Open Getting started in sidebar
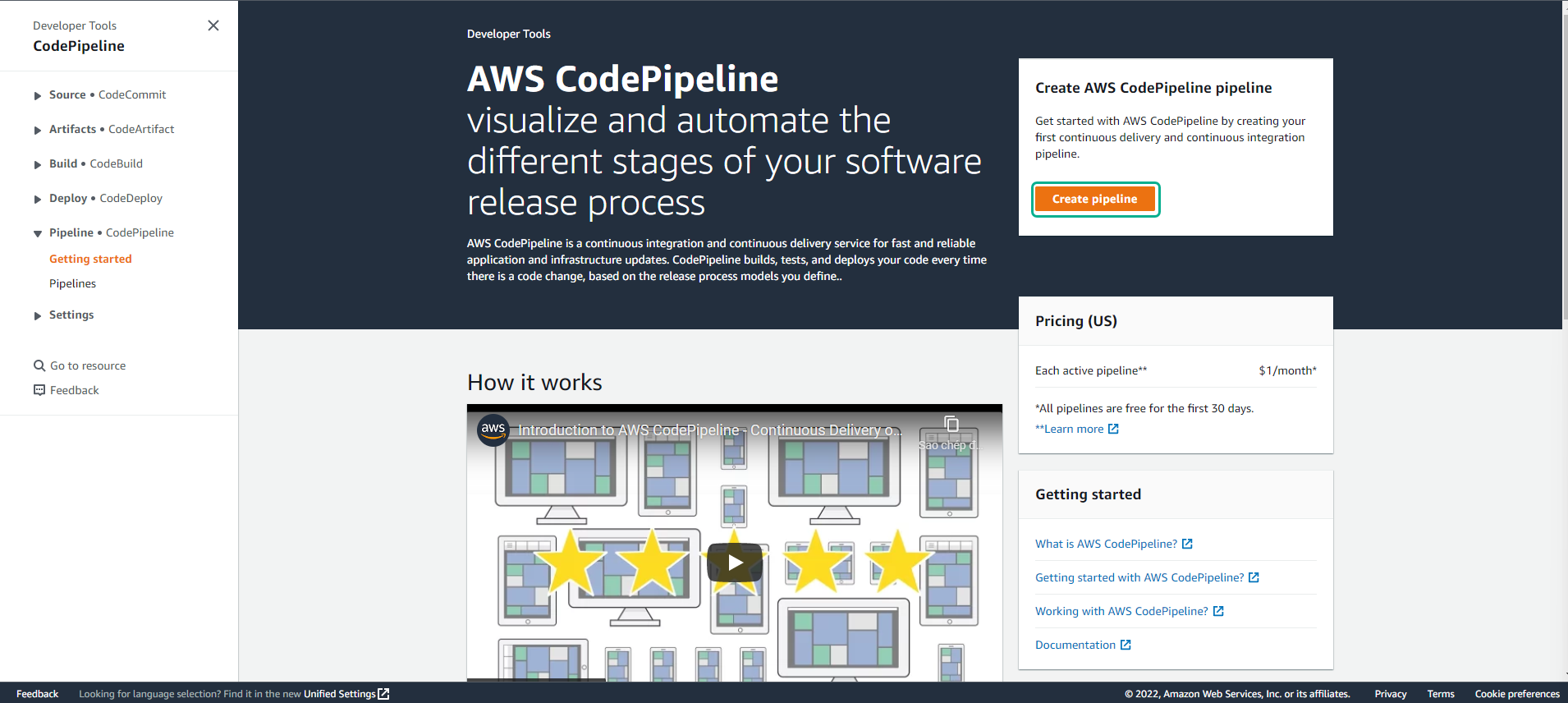 [x=90, y=259]
